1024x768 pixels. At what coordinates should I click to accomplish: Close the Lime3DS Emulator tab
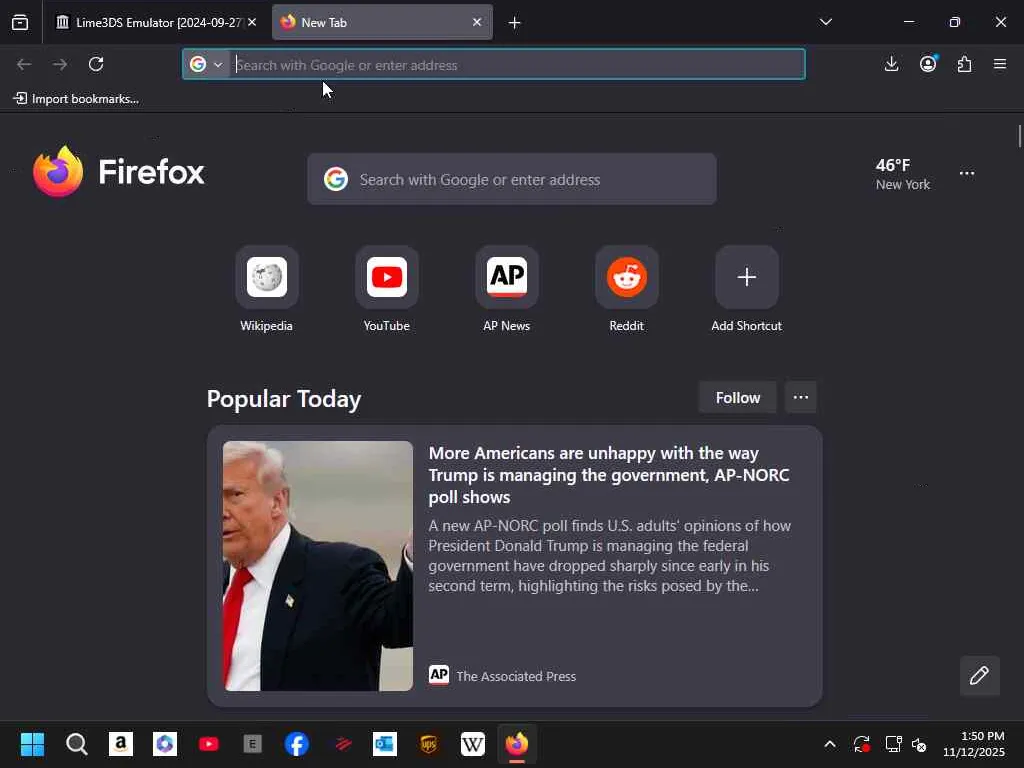(x=252, y=22)
